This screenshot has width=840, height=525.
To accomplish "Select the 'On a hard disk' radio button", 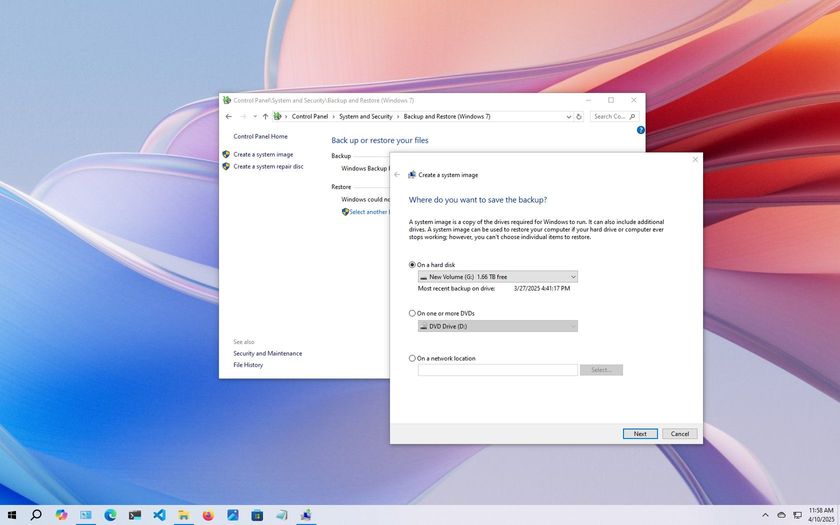I will [x=412, y=265].
